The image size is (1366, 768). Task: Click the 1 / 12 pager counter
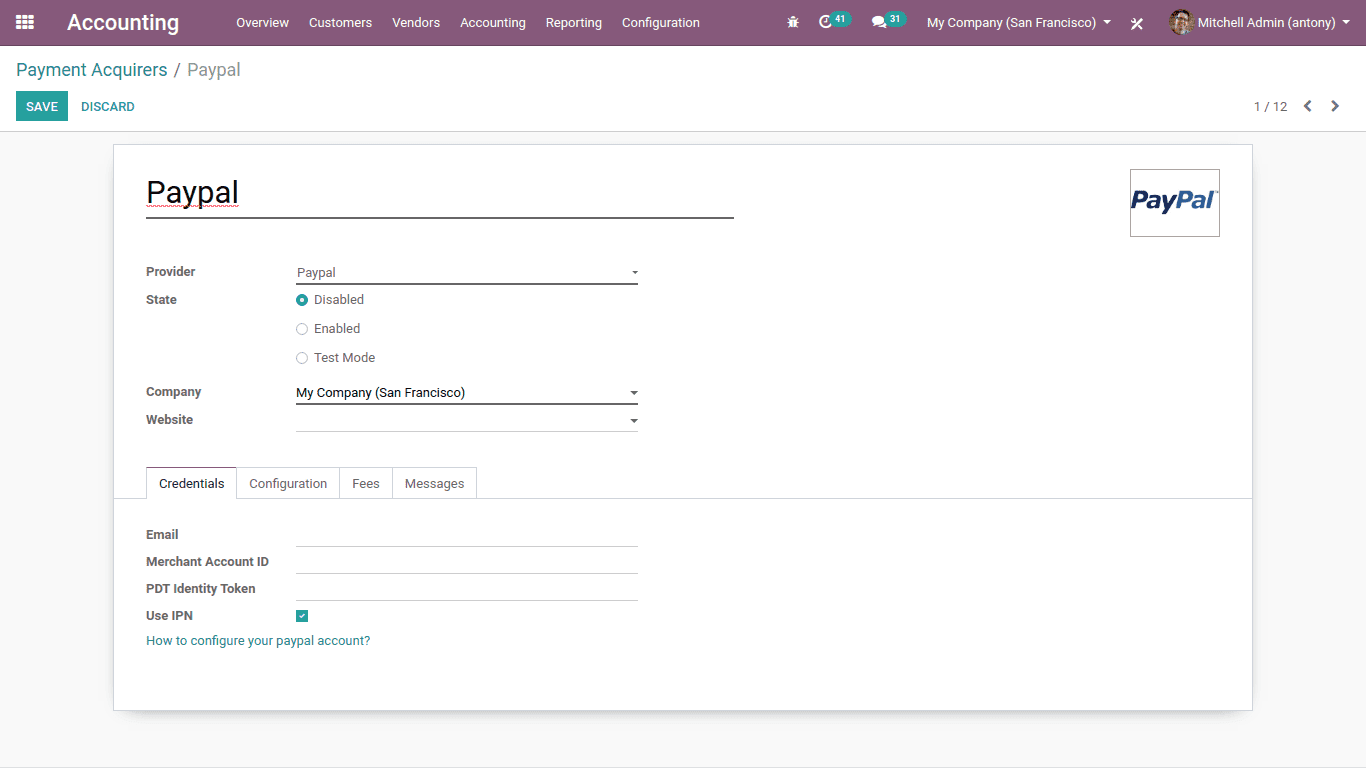1270,106
